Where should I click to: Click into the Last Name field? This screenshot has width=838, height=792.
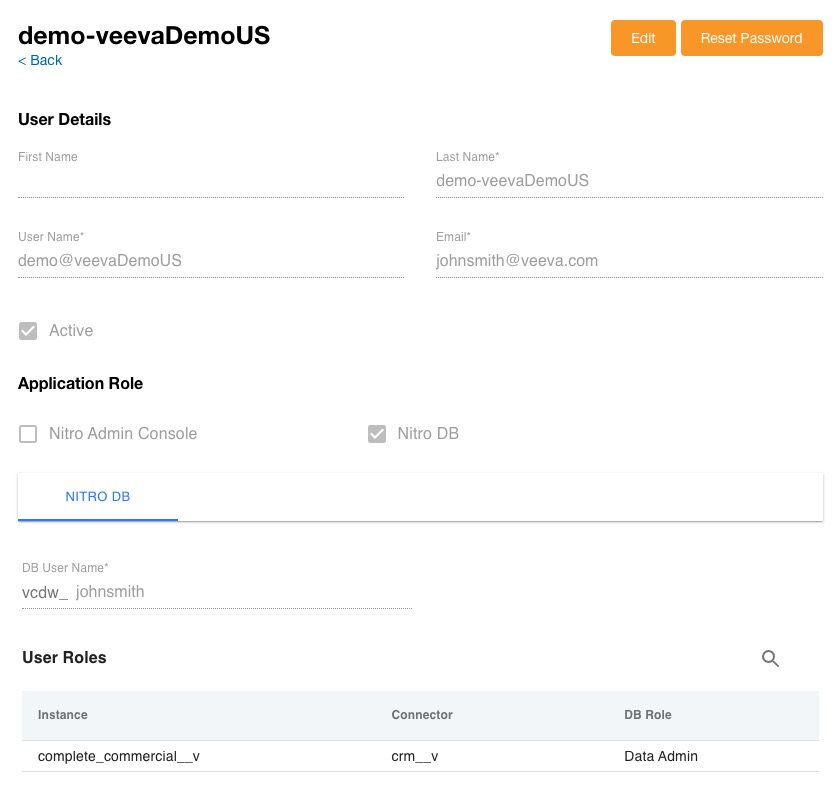(628, 182)
